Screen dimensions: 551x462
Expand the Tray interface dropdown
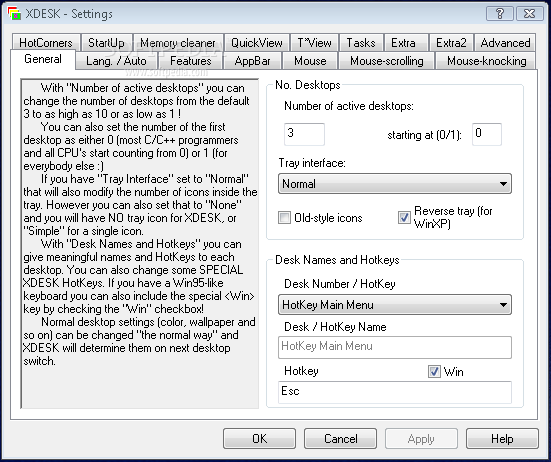pyautogui.click(x=395, y=183)
